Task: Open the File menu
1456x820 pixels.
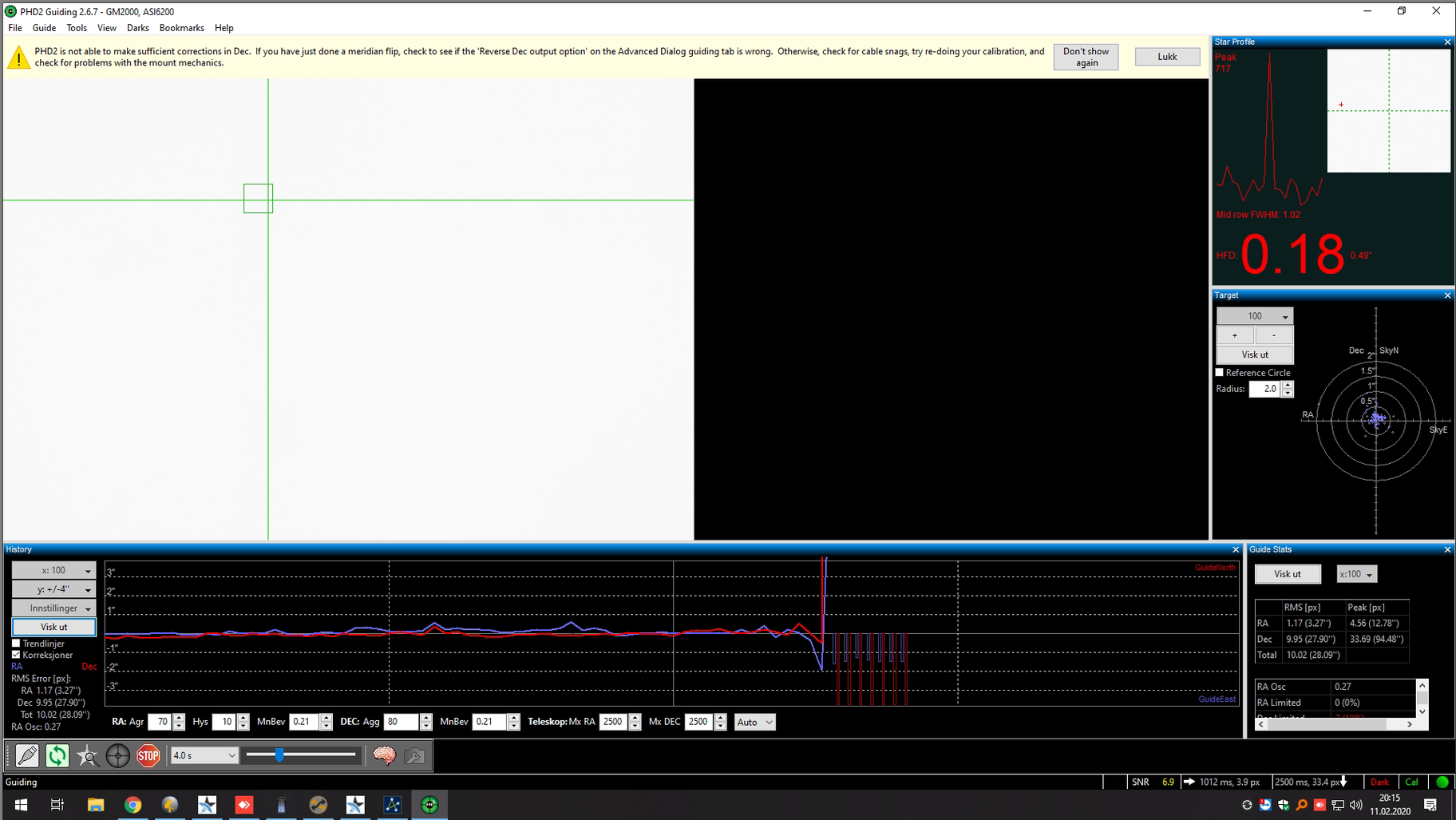Action: (x=15, y=28)
